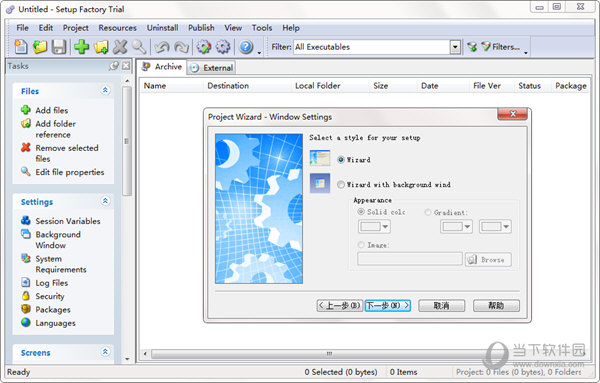The width and height of the screenshot is (600, 383).
Task: Open the View menu
Action: [233, 28]
